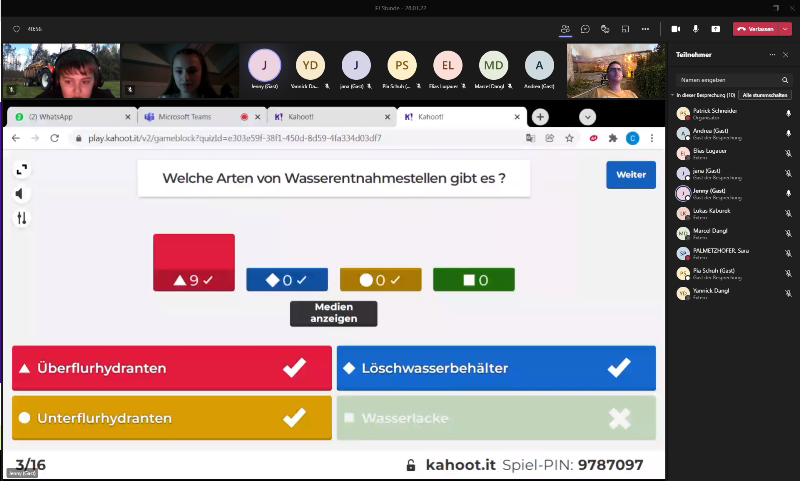800x481 pixels.
Task: Switch to the WhatsApp browser tab
Action: point(68,117)
